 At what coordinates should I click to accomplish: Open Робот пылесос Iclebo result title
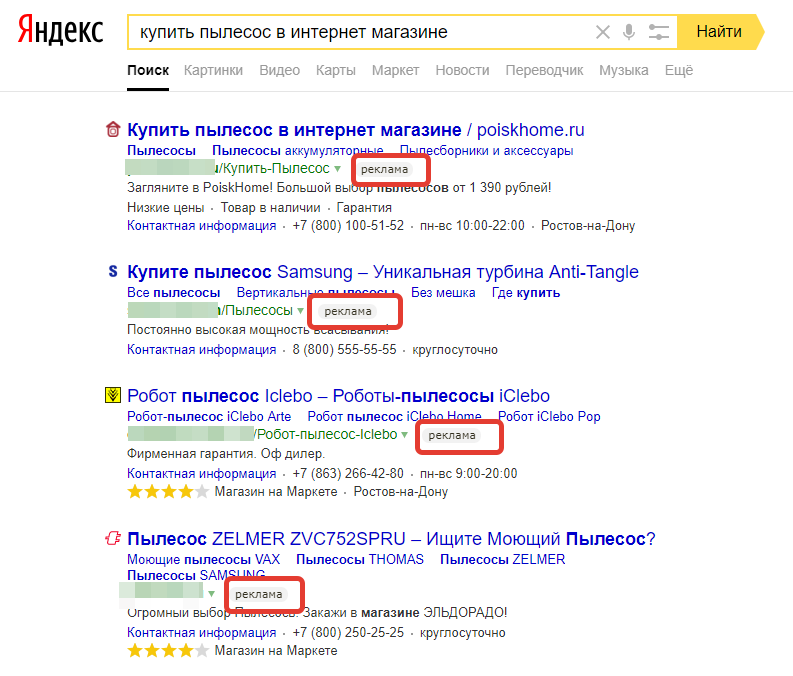click(338, 396)
